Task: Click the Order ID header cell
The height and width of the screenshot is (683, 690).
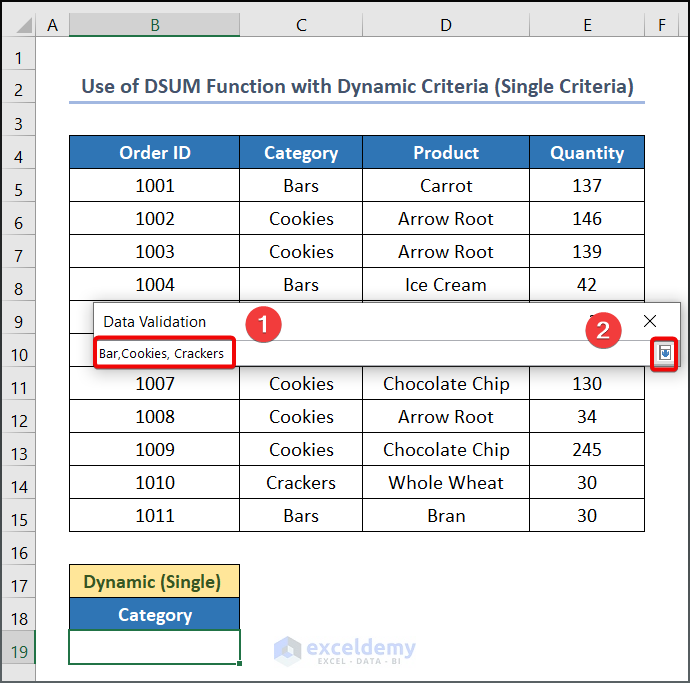Action: click(154, 153)
